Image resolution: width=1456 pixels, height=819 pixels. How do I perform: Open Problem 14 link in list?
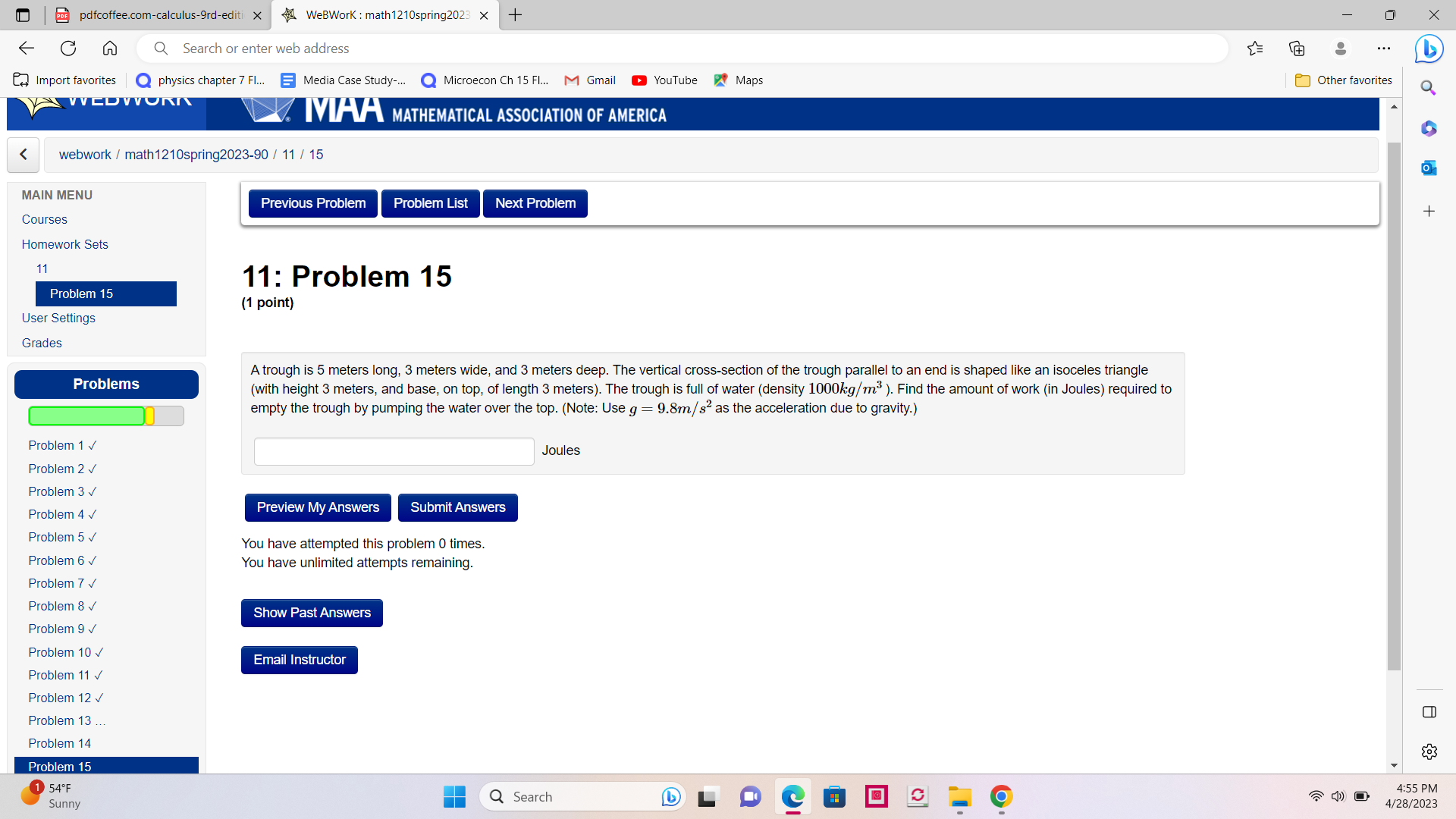click(x=59, y=743)
